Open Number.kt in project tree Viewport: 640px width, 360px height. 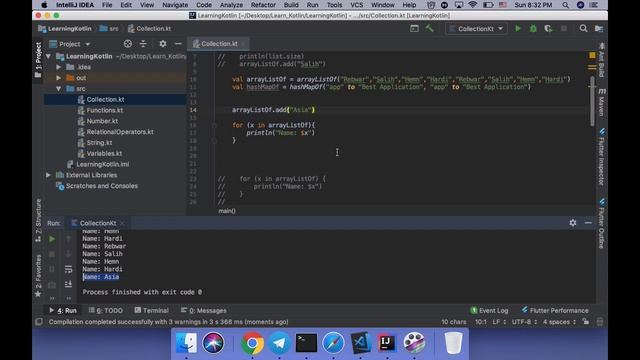click(102, 121)
